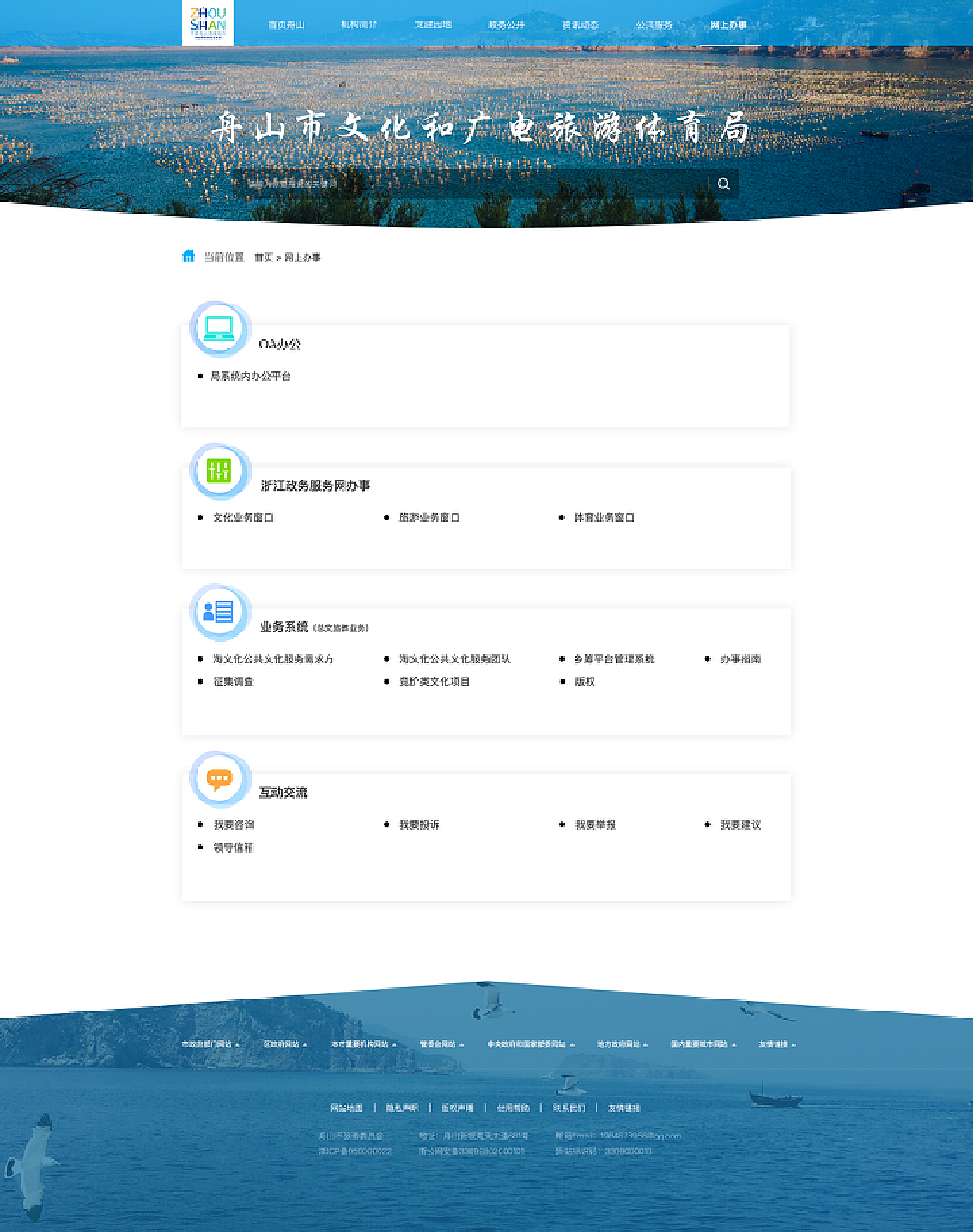Image resolution: width=973 pixels, height=1232 pixels.
Task: Open the 资讯动态 navigation item
Action: coord(580,25)
